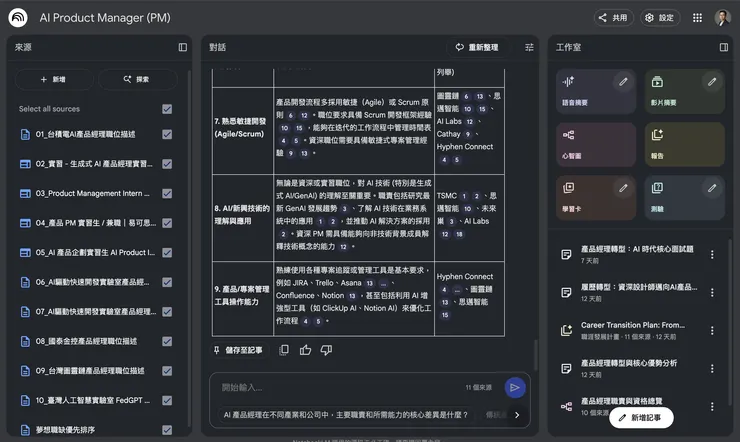The width and height of the screenshot is (740, 442).
Task: Open options menu for 產品經理轉型：AI 時代核心面試題
Action: pyautogui.click(x=712, y=255)
